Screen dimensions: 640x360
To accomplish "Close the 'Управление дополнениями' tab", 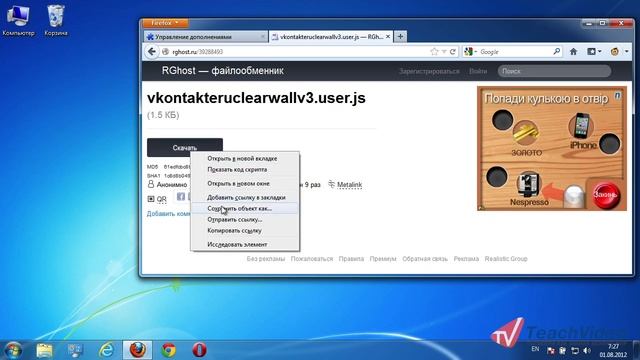I will 263,37.
